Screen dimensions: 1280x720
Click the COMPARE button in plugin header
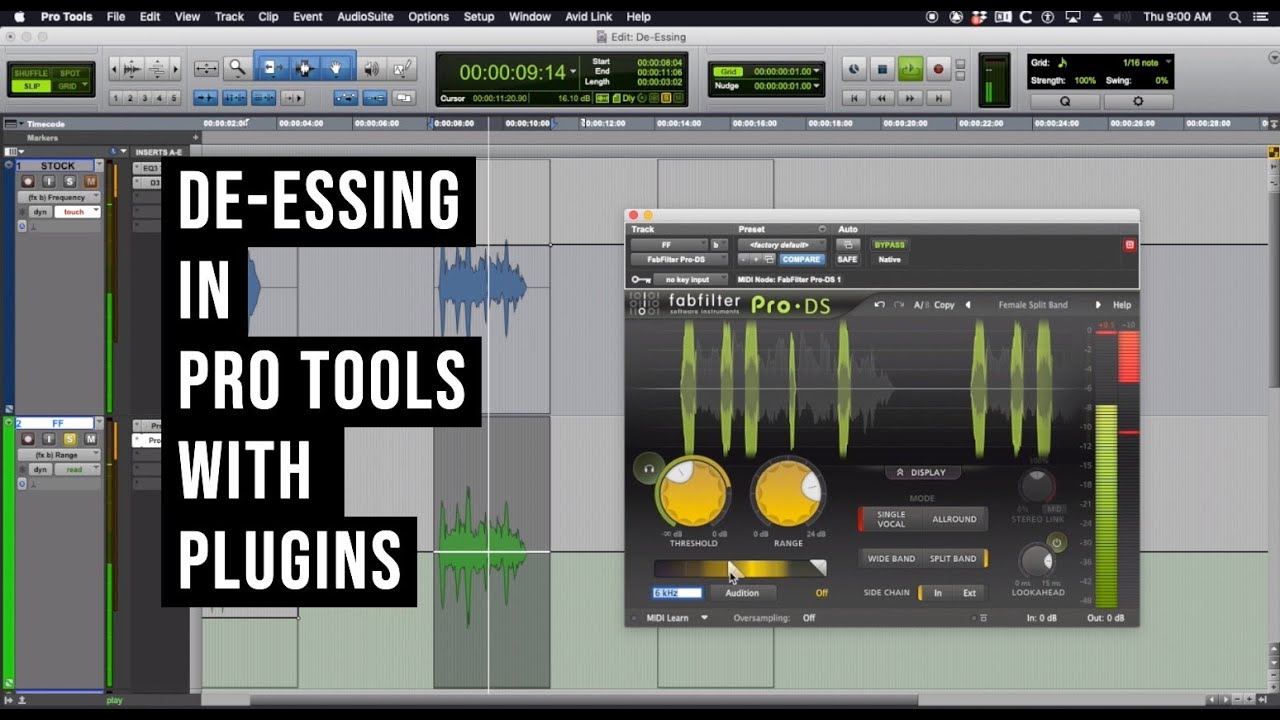[x=801, y=259]
